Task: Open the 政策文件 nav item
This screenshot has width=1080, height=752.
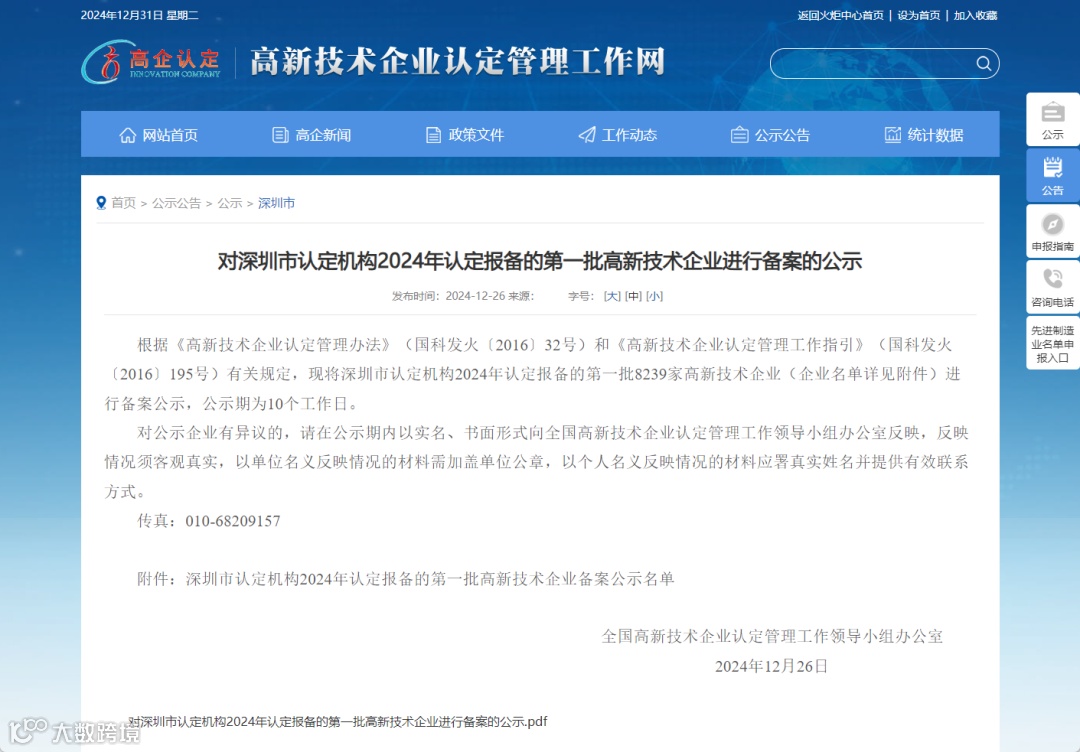Action: (x=464, y=135)
